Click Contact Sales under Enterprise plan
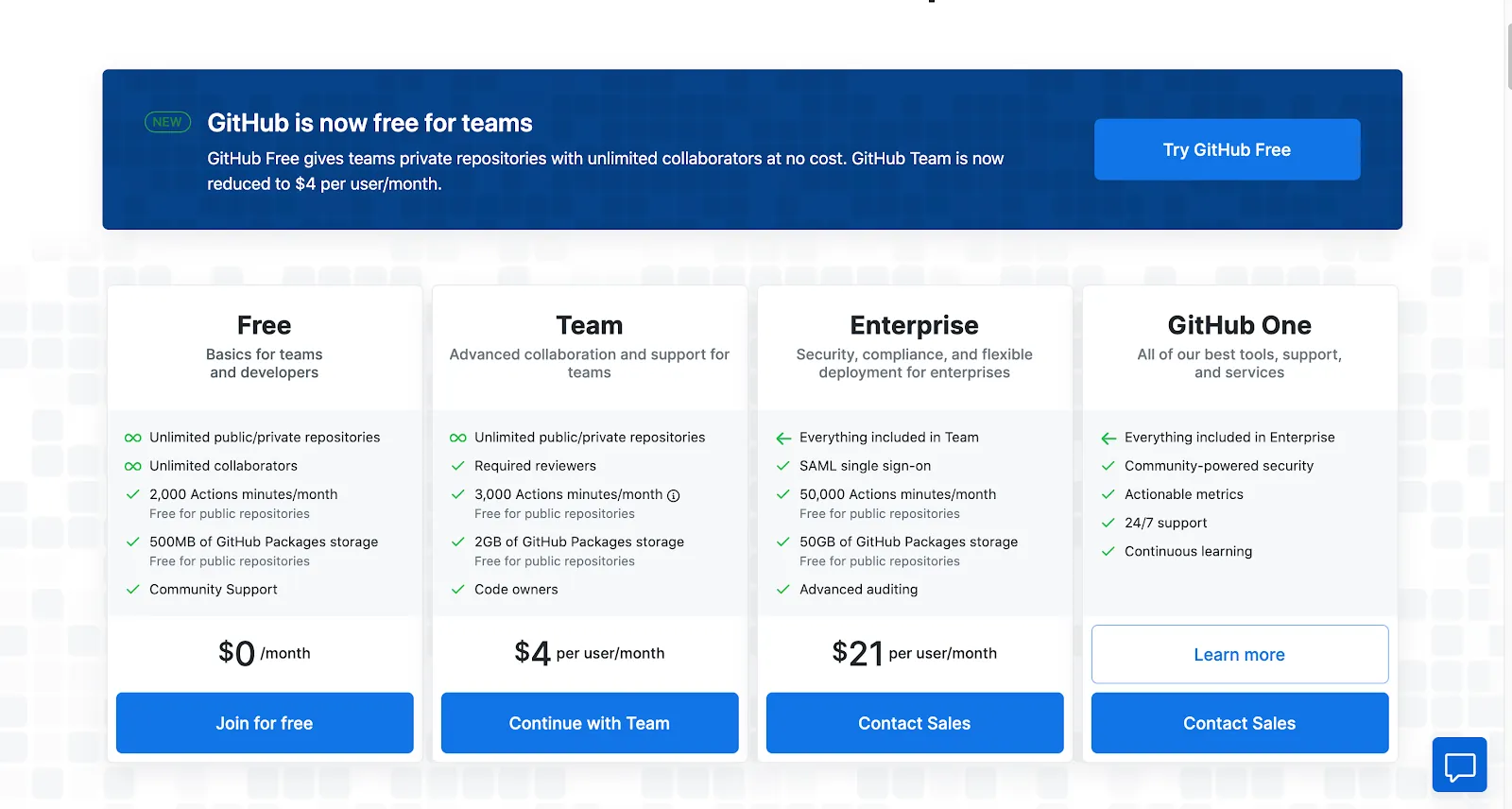 pyautogui.click(x=915, y=723)
